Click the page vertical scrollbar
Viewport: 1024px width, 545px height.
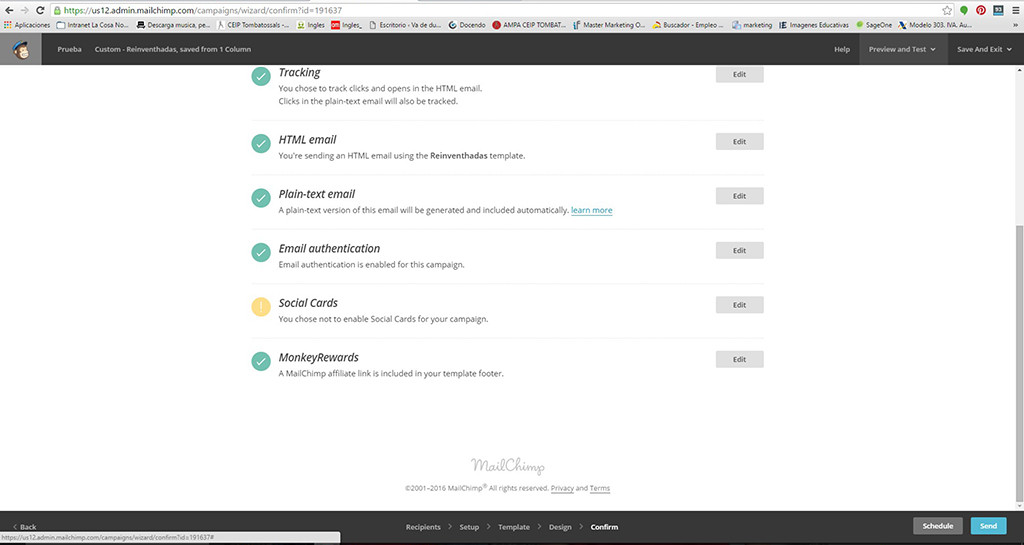click(x=1019, y=366)
